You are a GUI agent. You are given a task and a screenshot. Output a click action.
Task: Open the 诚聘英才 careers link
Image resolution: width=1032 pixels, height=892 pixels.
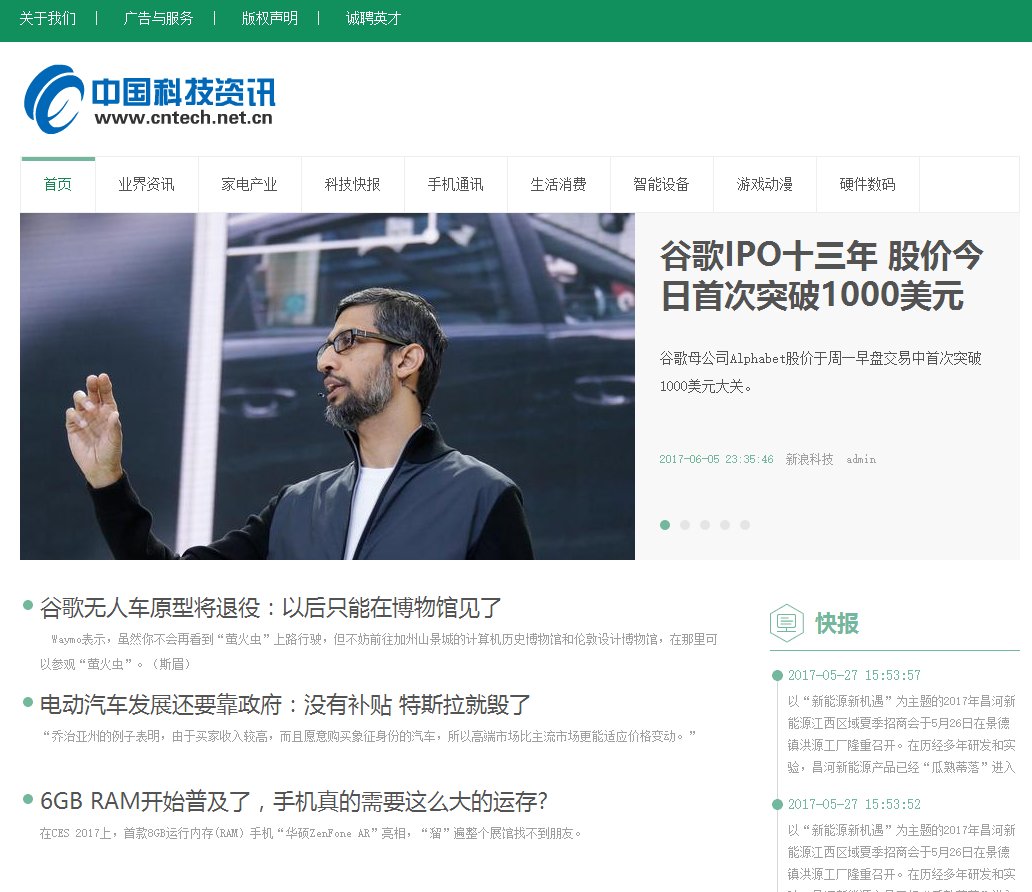[373, 18]
